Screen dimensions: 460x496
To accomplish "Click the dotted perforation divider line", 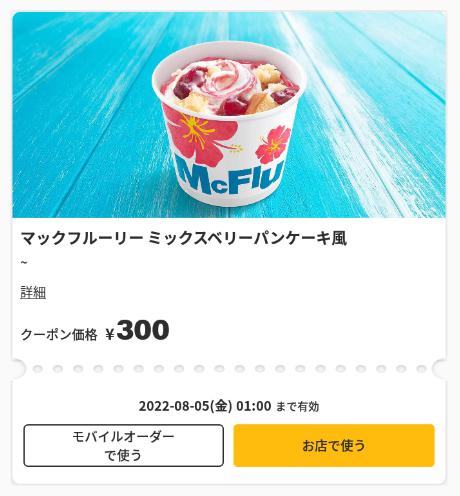I will point(229,369).
